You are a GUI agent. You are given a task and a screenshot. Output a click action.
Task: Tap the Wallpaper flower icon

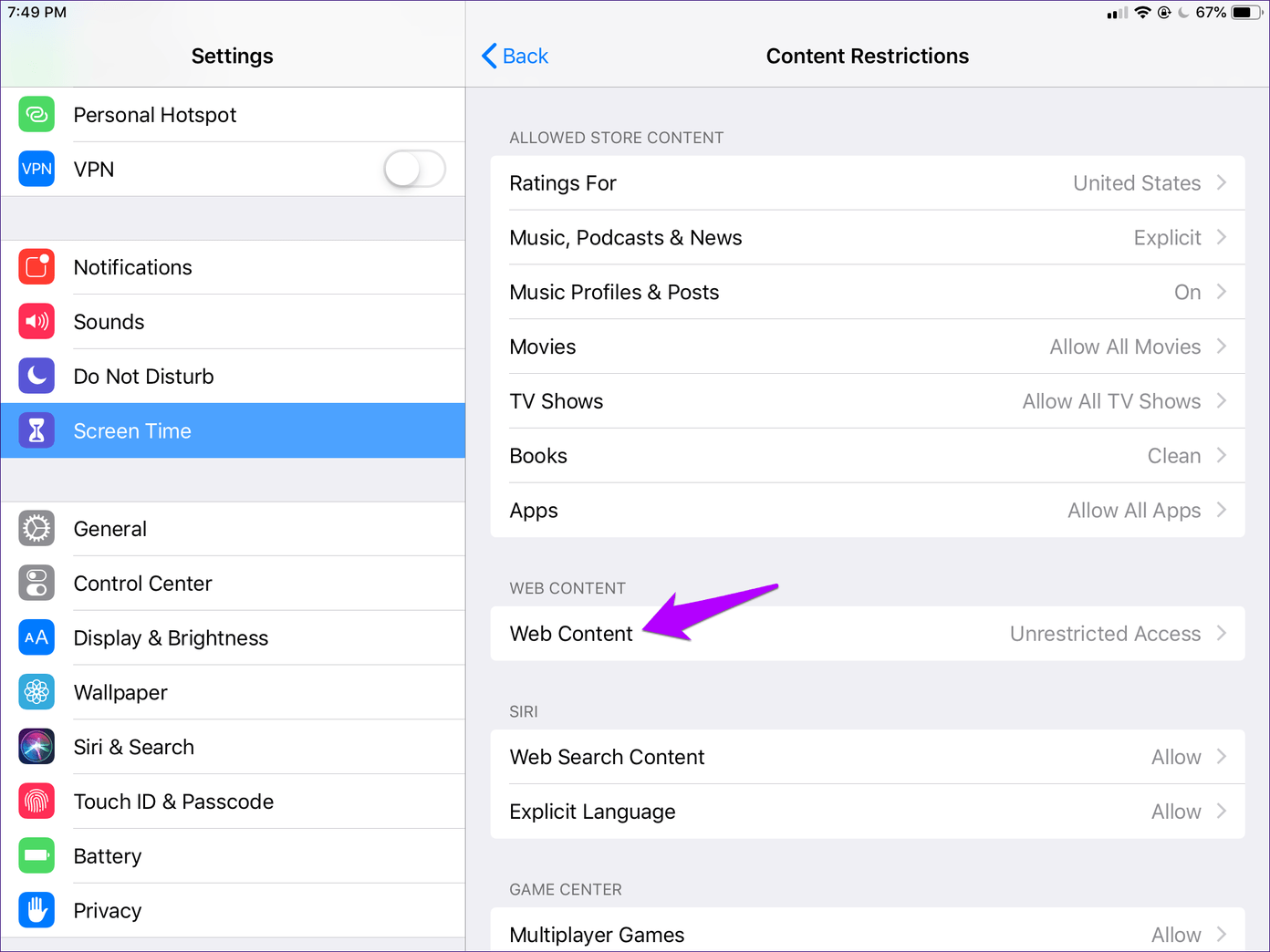click(x=36, y=693)
